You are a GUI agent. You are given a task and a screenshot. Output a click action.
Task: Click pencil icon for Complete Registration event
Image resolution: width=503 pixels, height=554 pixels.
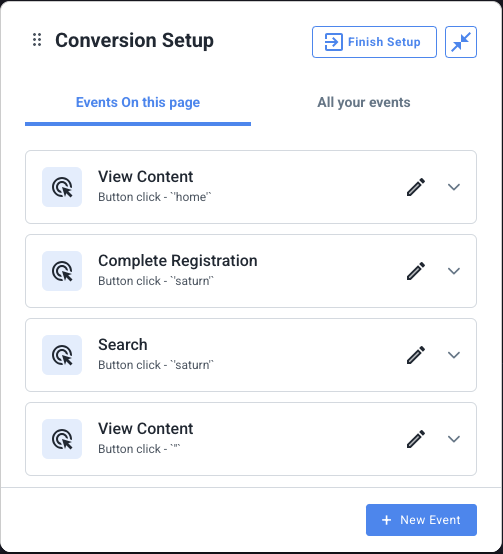(416, 271)
